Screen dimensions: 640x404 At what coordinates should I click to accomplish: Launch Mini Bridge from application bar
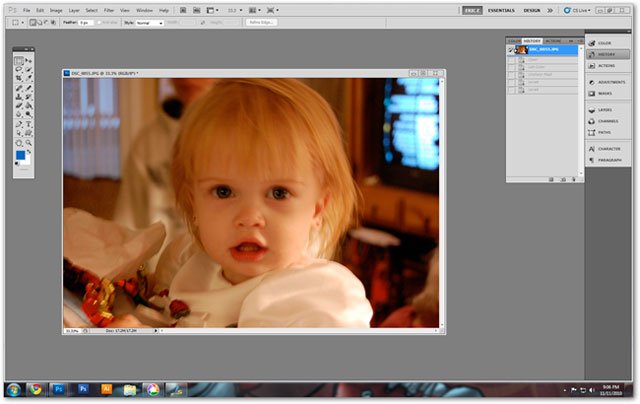click(196, 10)
